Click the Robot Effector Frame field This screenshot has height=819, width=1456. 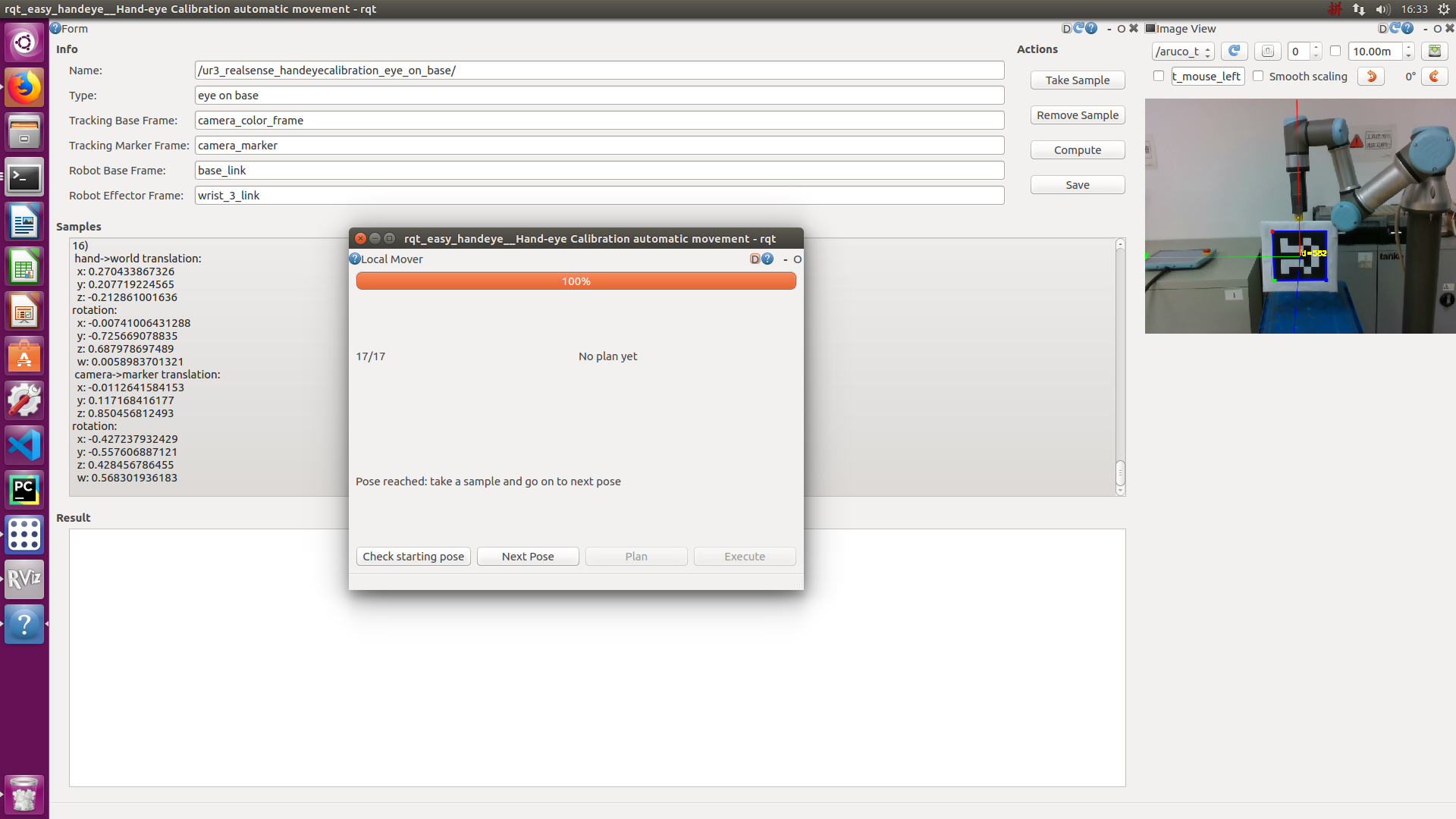599,196
